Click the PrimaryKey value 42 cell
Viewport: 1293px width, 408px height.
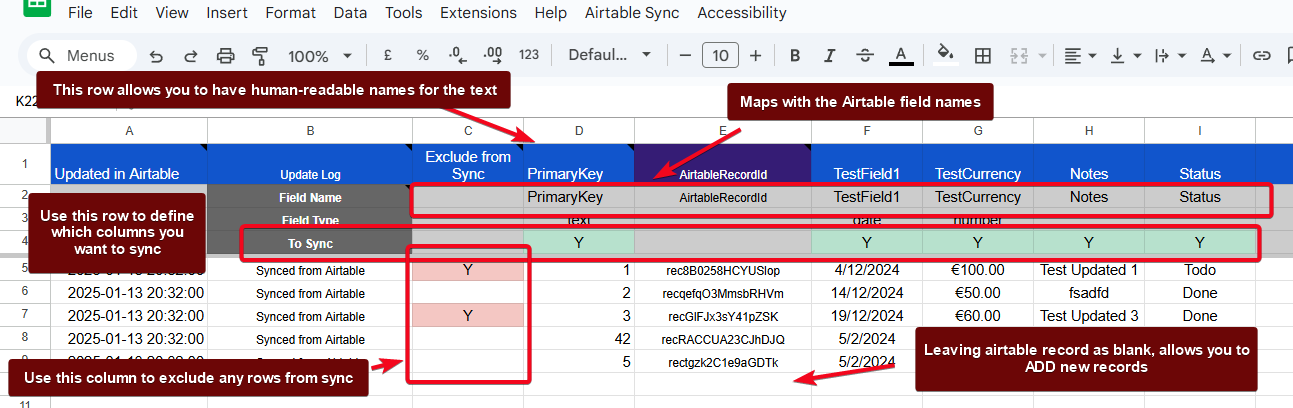579,339
